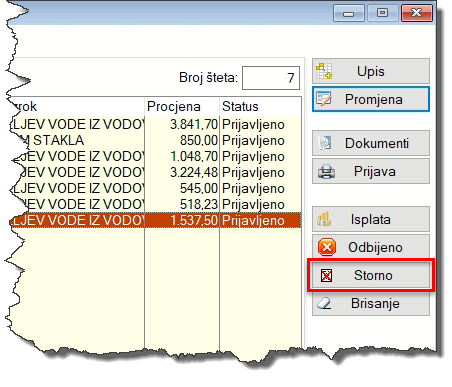This screenshot has width=452, height=387.
Task: Select the STAKLA row with 850,00
Action: (x=155, y=140)
